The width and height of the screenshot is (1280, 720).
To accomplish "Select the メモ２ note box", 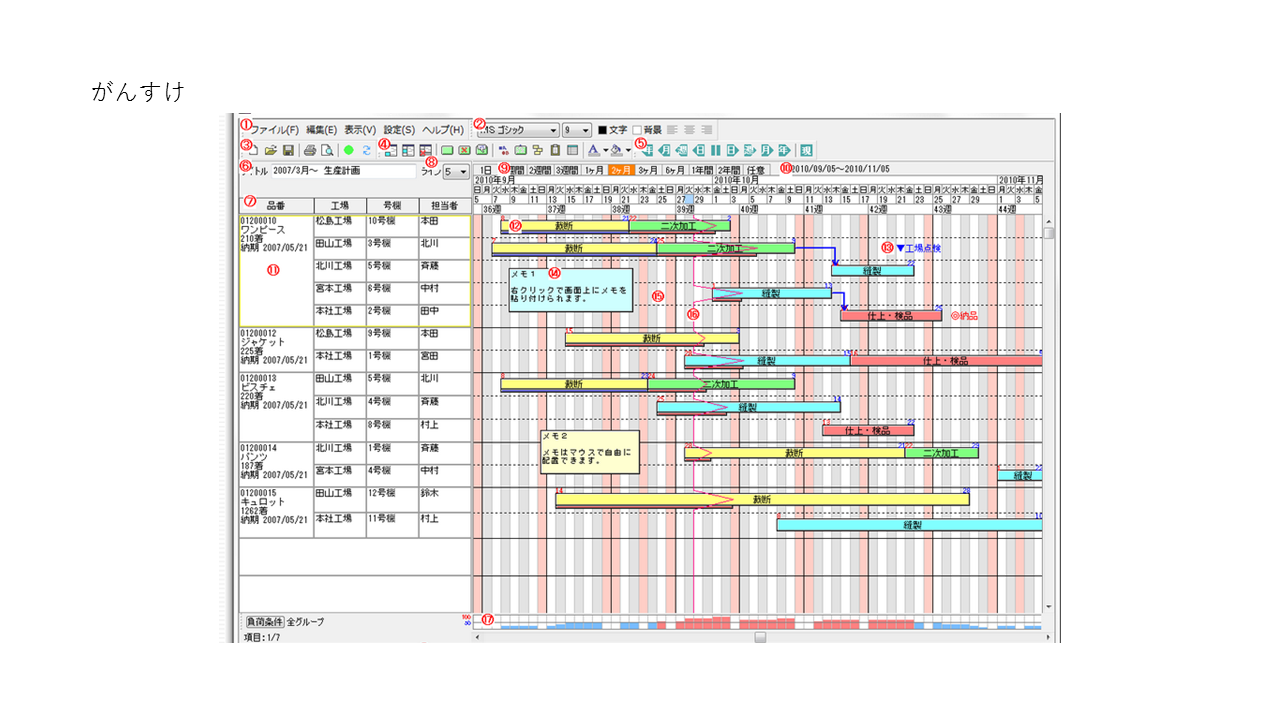I will point(588,452).
